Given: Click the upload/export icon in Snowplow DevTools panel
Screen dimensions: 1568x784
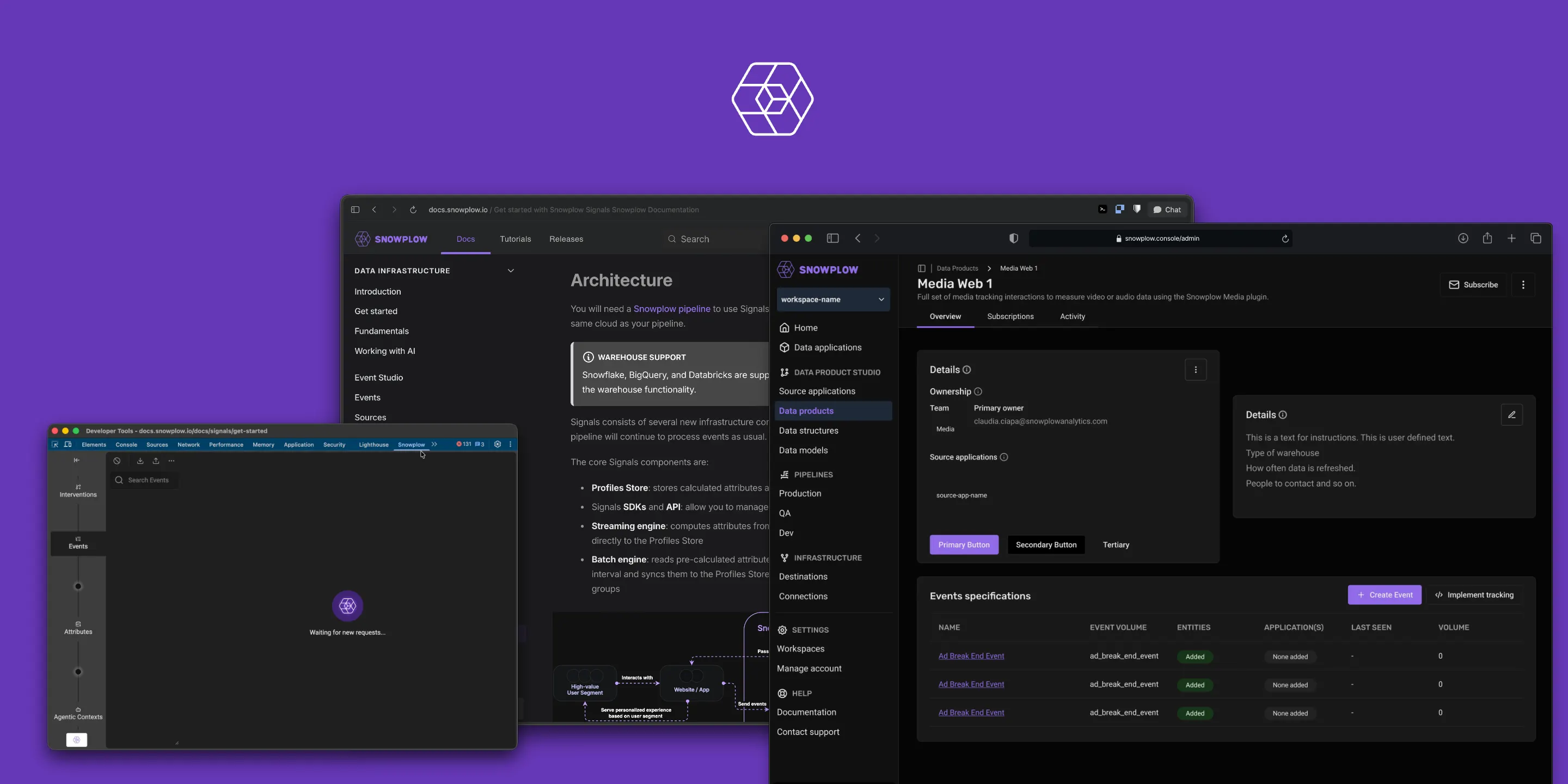Looking at the screenshot, I should coord(156,461).
